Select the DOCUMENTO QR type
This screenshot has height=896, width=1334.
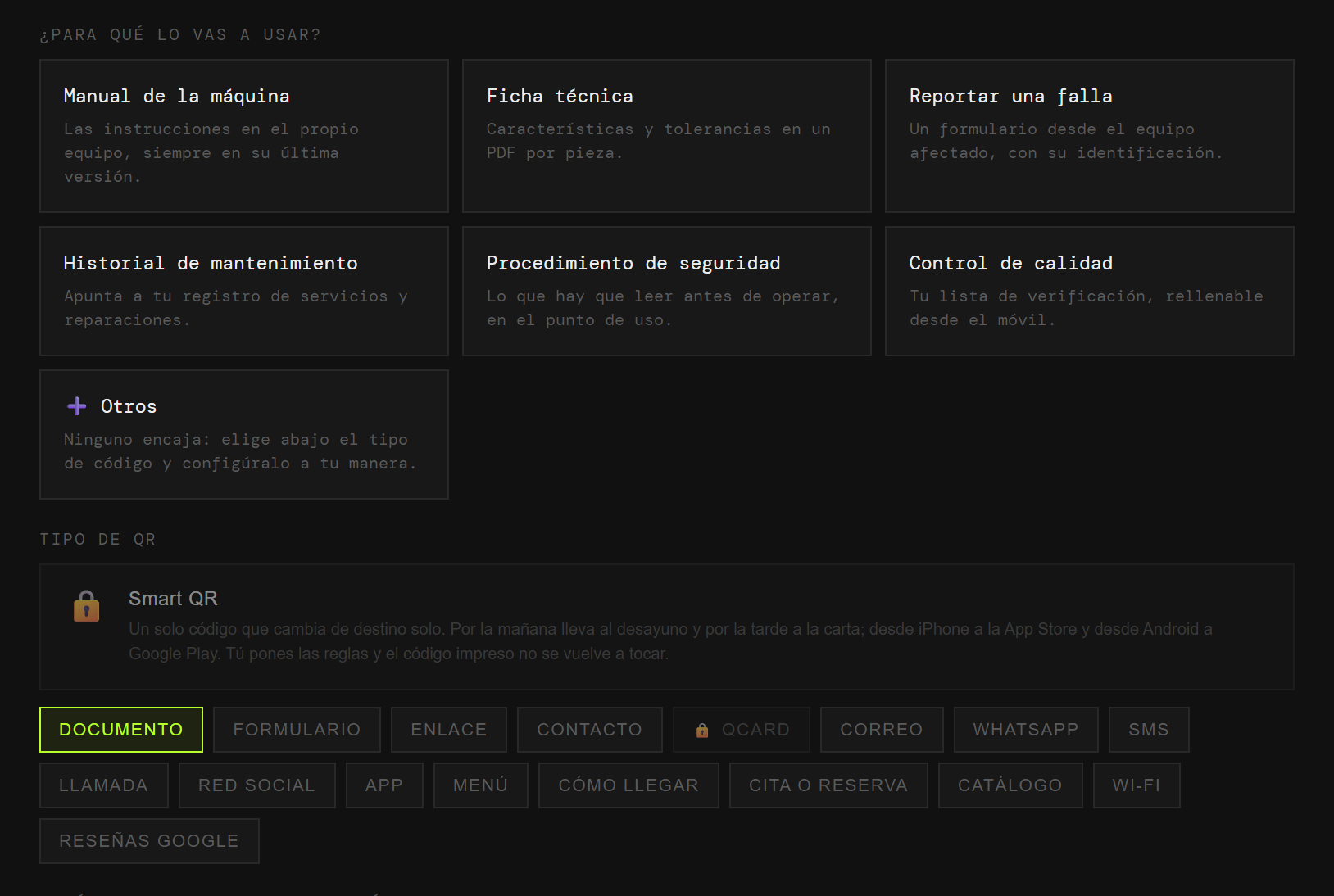click(121, 730)
